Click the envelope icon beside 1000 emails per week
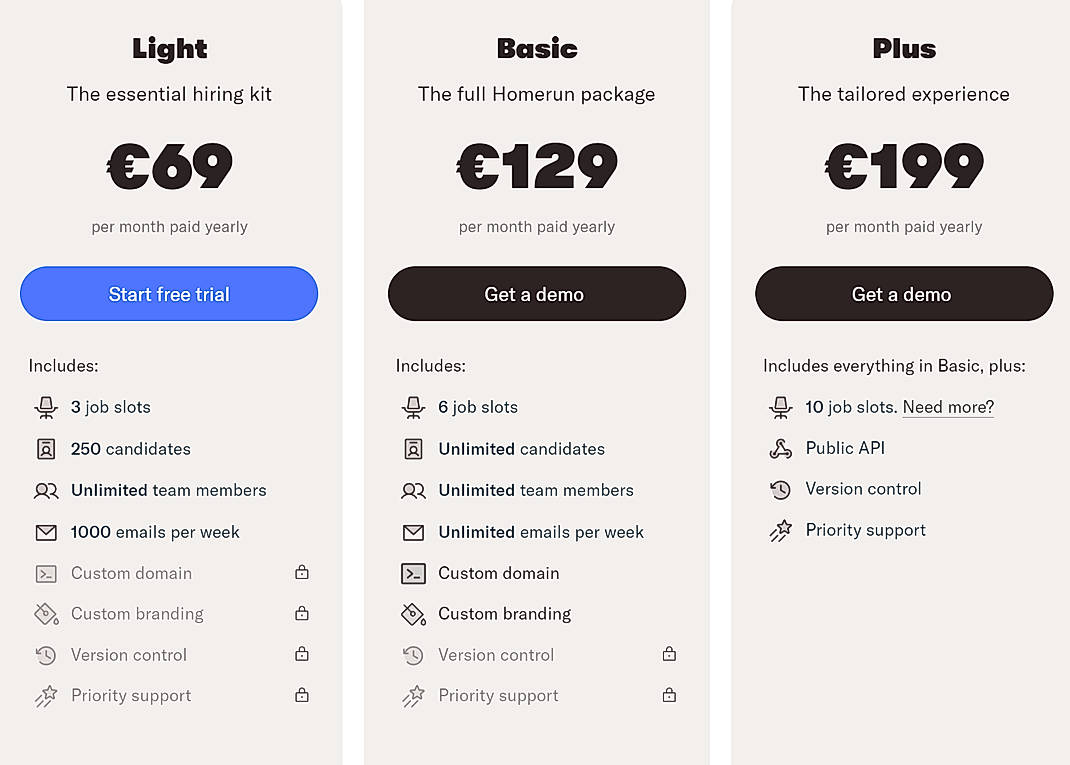 click(46, 531)
